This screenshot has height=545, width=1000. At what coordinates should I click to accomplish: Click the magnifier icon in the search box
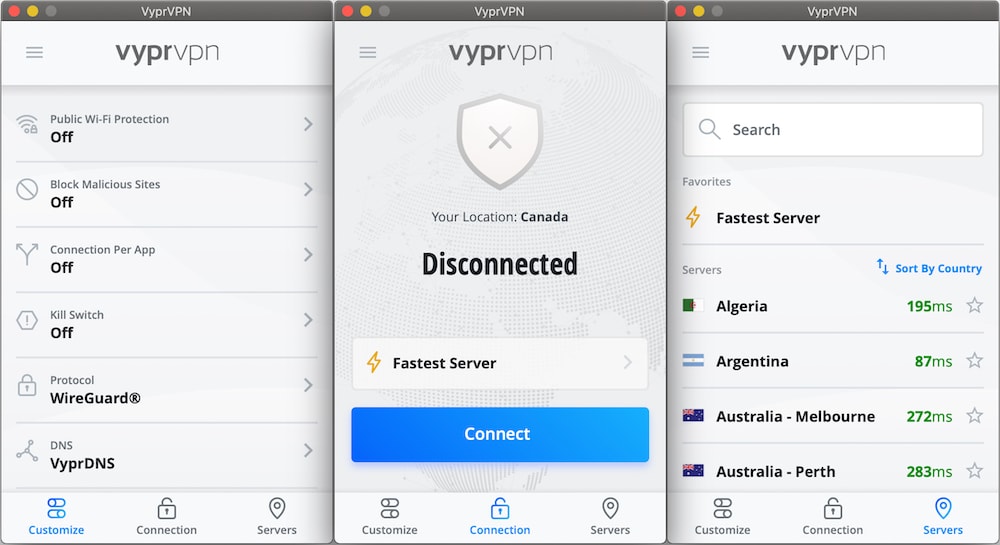(x=709, y=129)
